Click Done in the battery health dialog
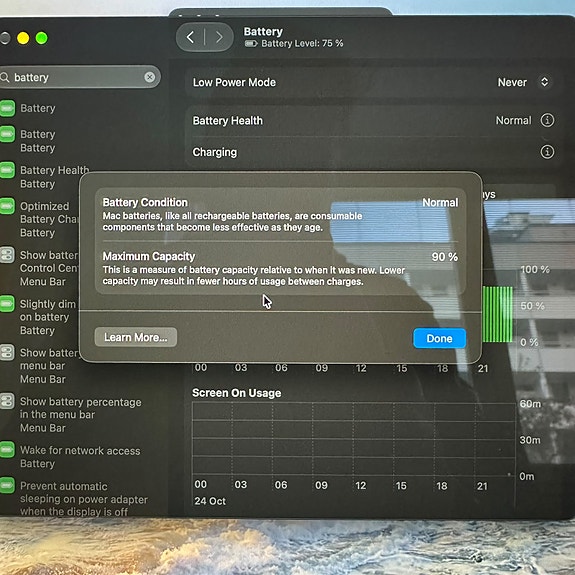 tap(439, 338)
